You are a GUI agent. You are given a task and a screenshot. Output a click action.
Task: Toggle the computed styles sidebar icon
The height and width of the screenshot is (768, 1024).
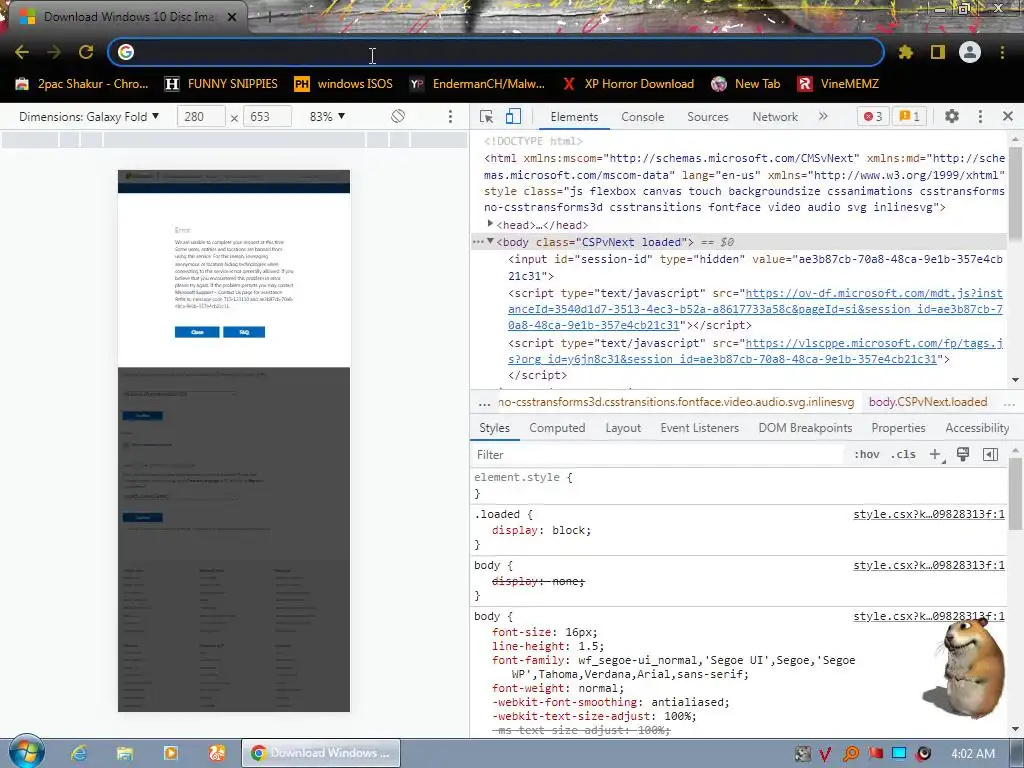tap(990, 455)
